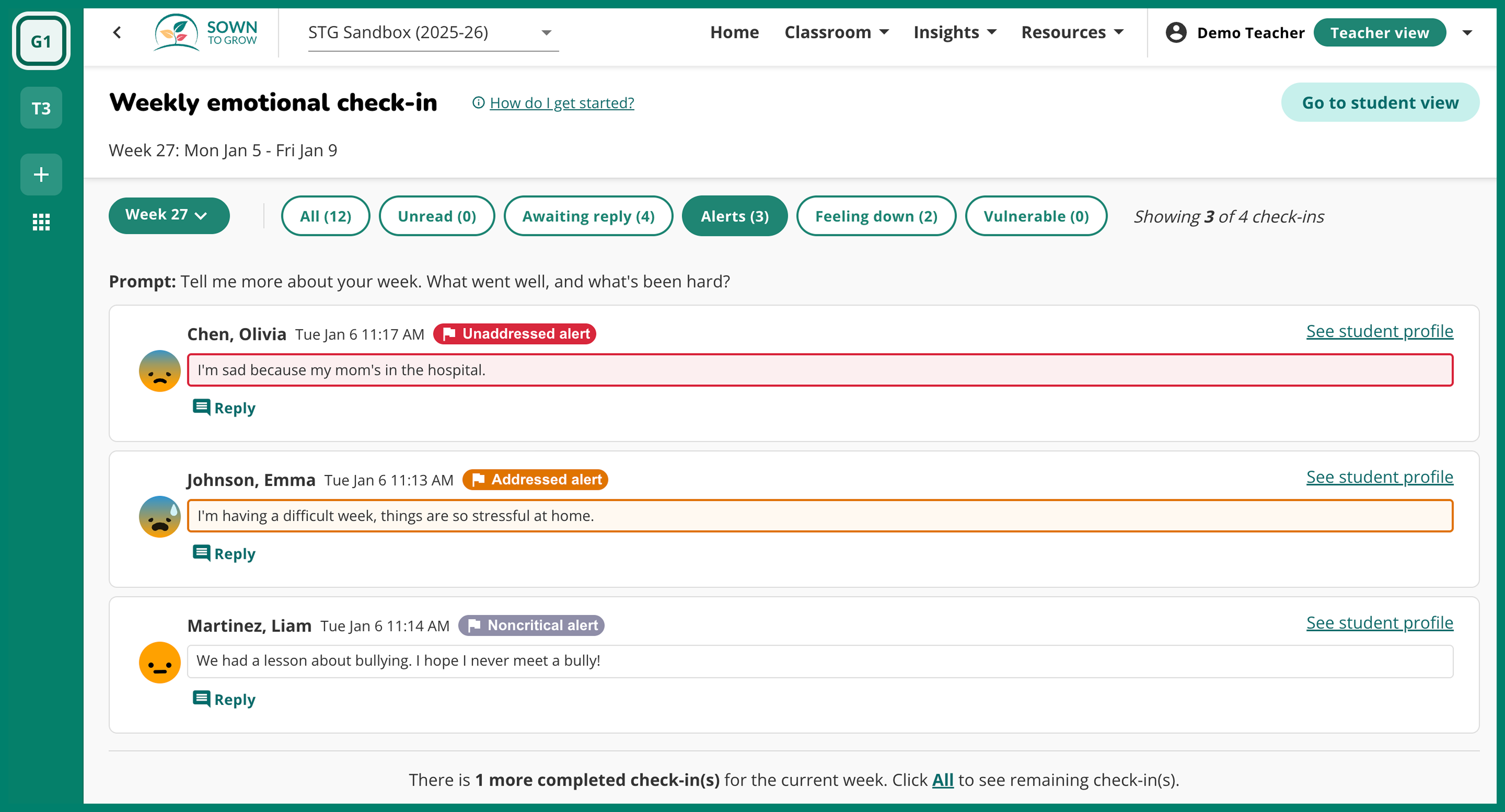The image size is (1505, 812).
Task: Enable the Feeling down (2) filter
Action: click(x=876, y=216)
